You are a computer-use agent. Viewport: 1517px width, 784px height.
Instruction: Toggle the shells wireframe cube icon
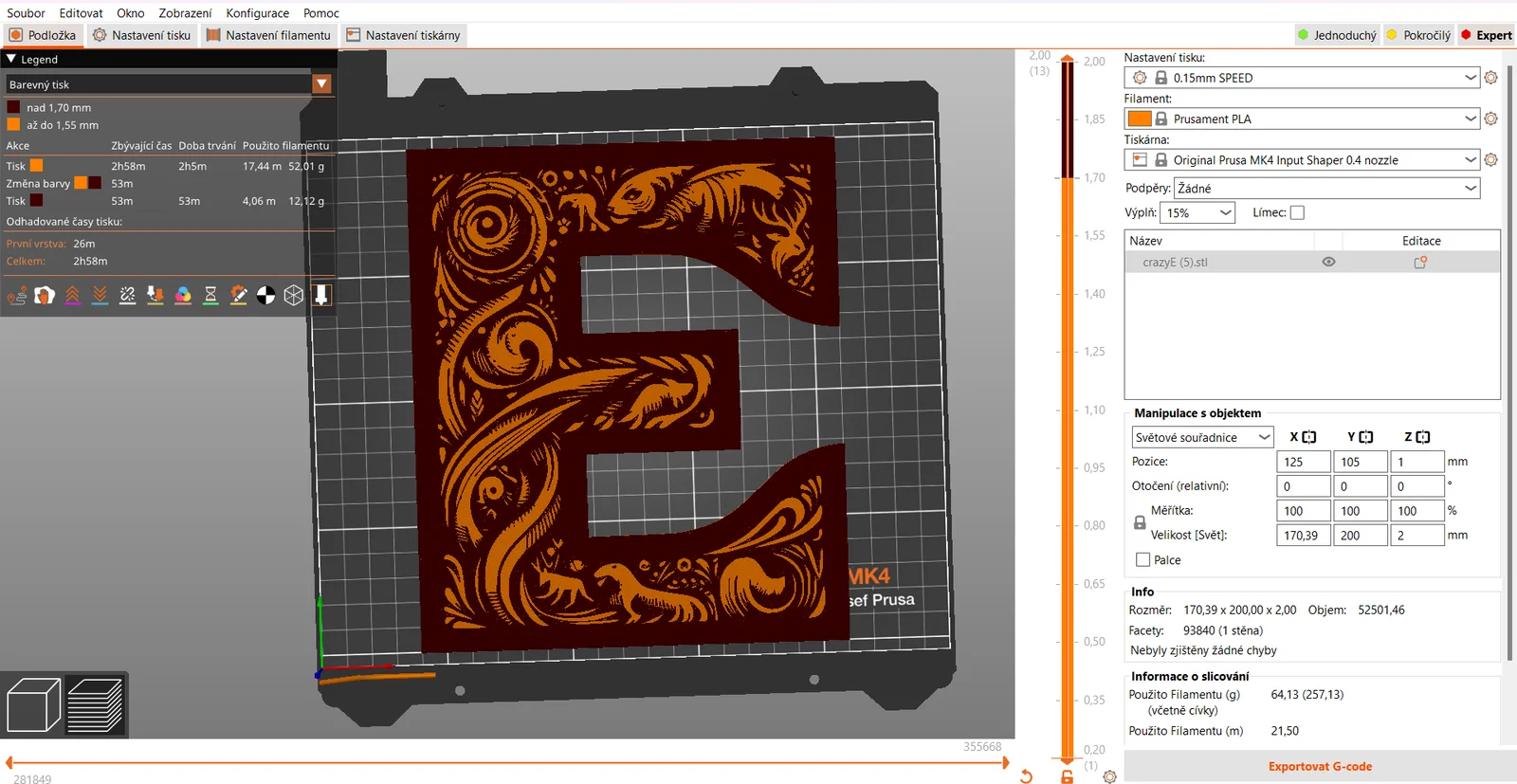(294, 296)
